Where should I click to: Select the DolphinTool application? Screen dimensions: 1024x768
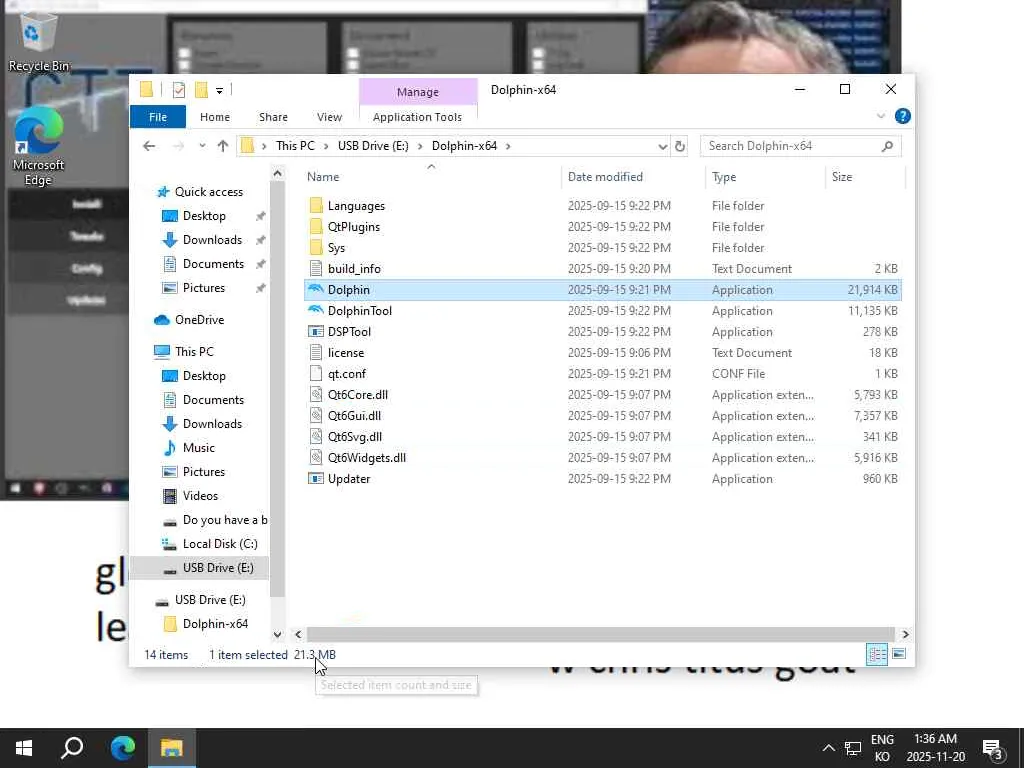click(602, 311)
